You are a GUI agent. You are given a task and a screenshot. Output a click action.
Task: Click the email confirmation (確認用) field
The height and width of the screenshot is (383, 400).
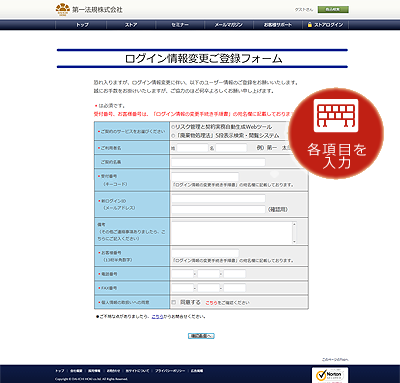218,209
